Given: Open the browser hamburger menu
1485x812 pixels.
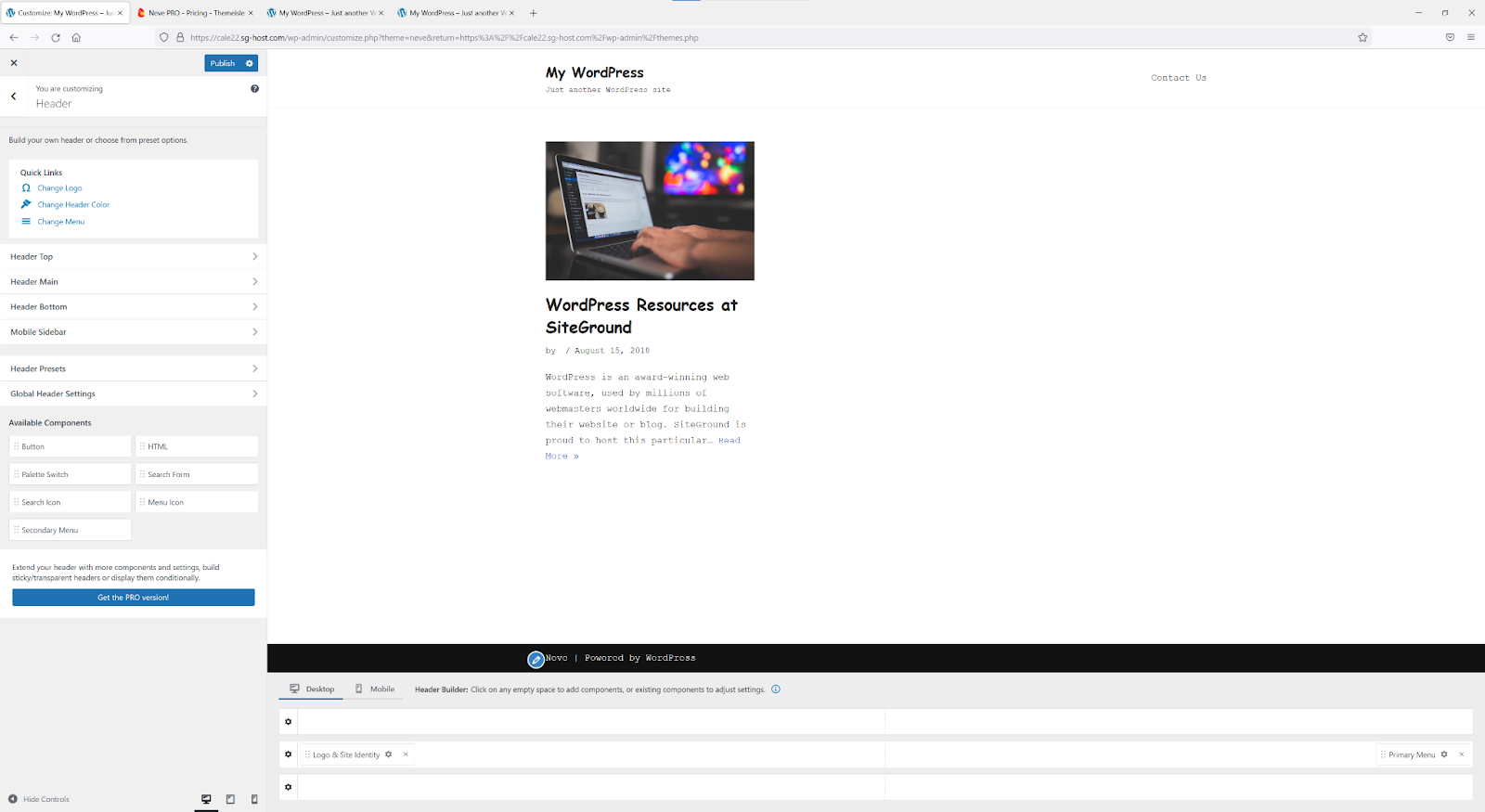Looking at the screenshot, I should tap(1471, 38).
